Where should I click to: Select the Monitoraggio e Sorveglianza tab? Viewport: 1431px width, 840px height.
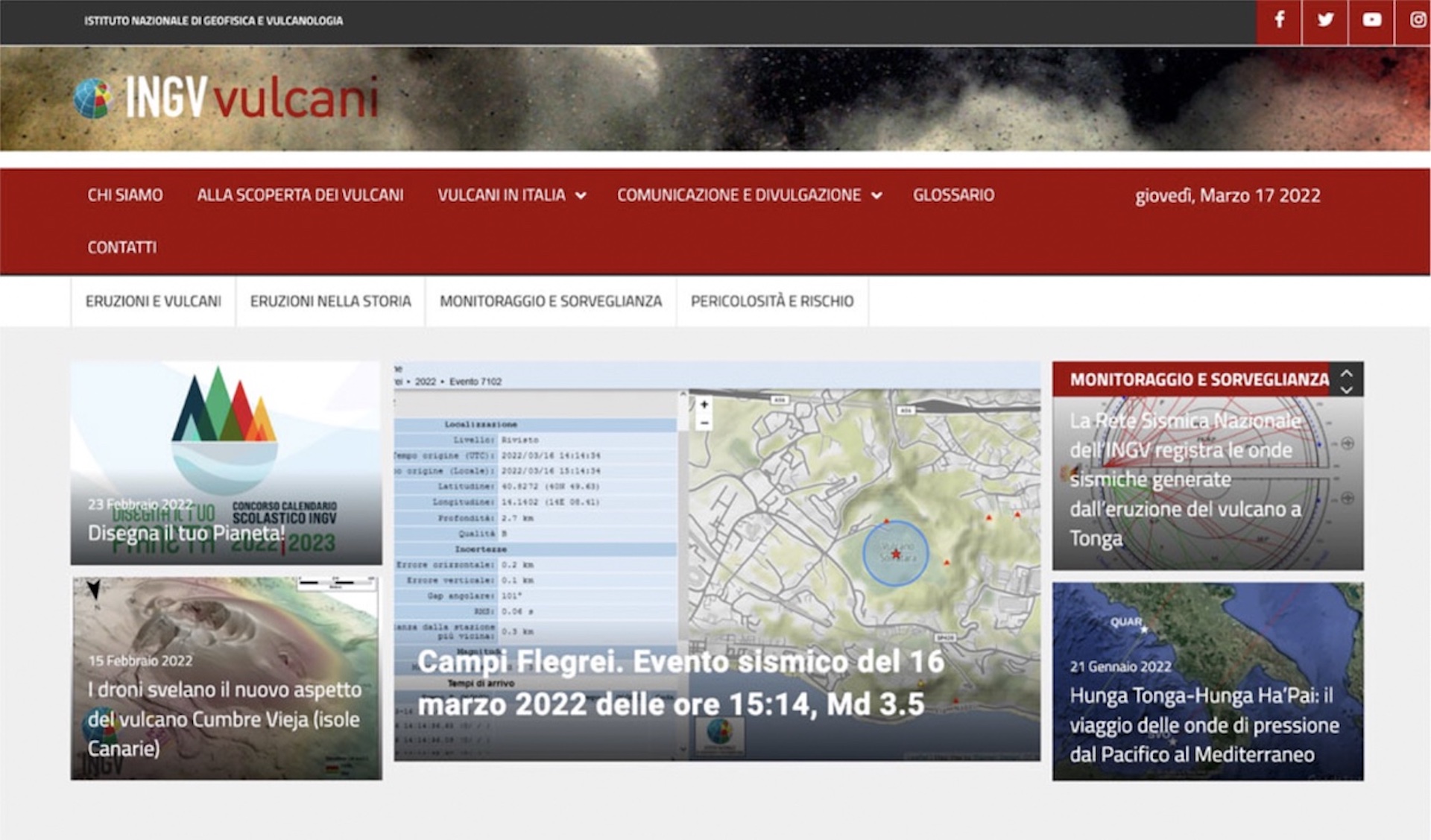pos(551,301)
